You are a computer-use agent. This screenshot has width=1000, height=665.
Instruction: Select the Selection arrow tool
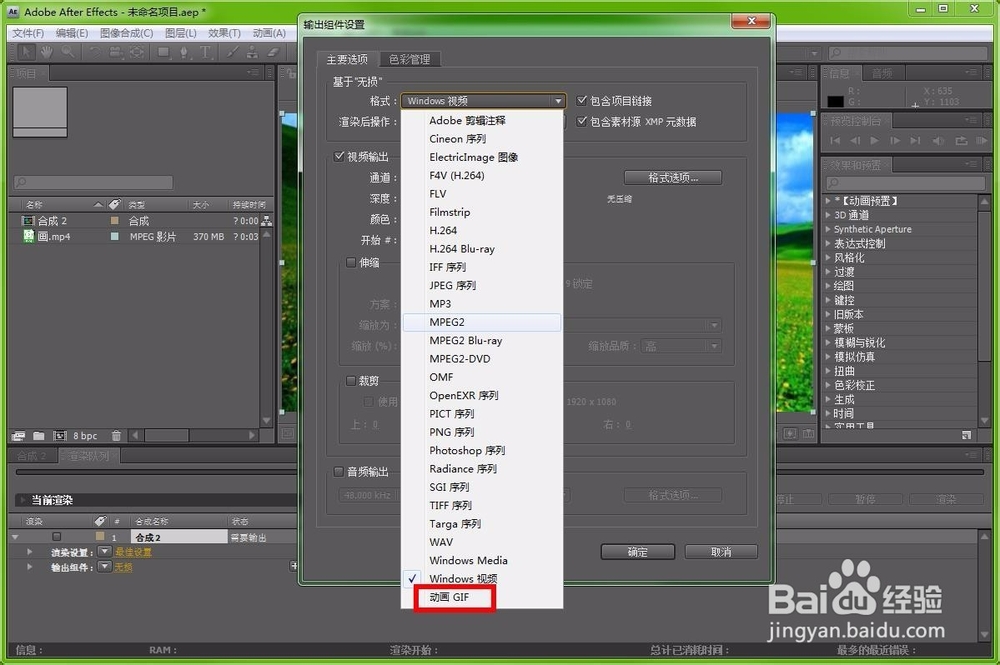tap(26, 52)
